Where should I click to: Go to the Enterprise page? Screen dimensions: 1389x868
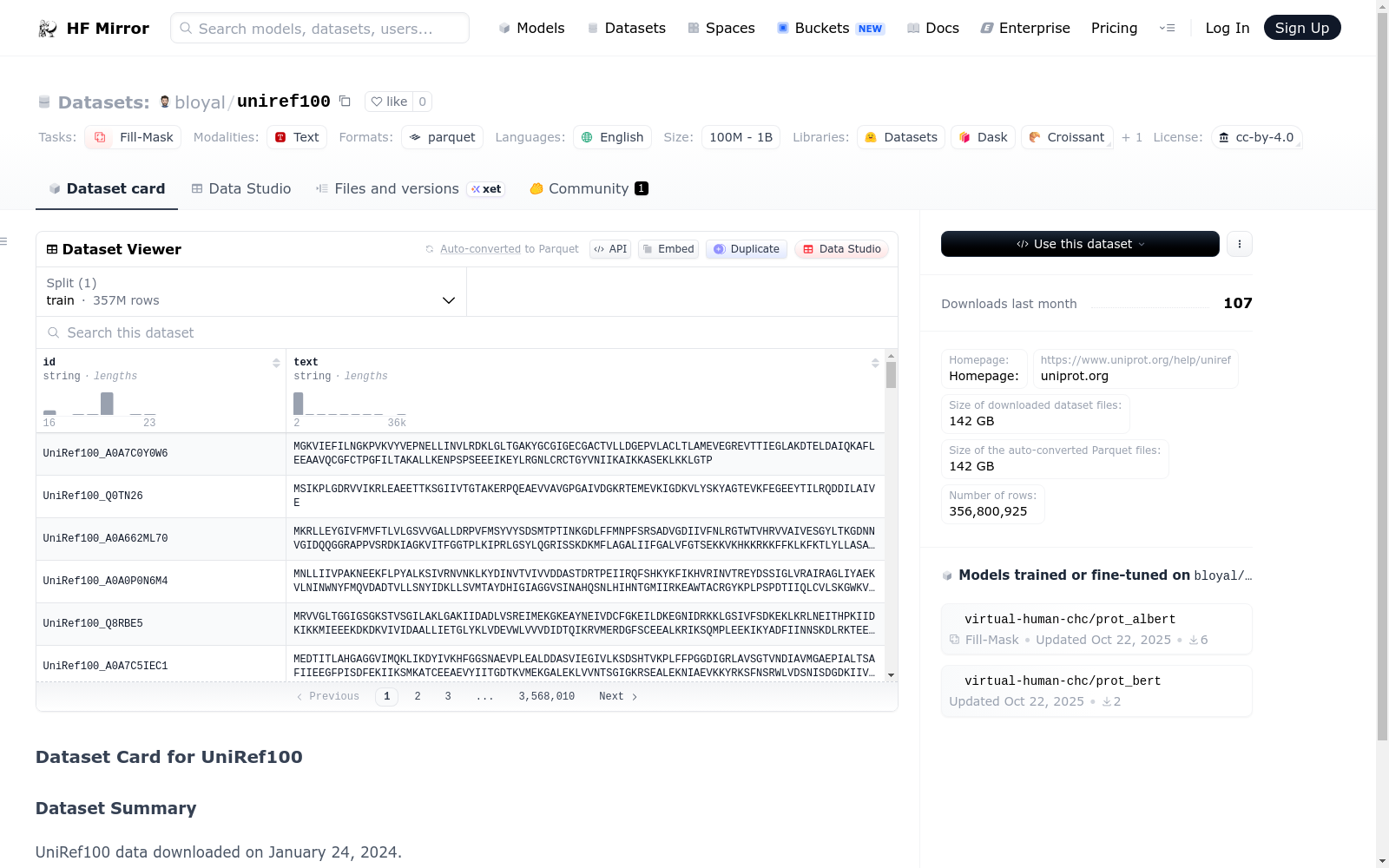coord(1024,28)
